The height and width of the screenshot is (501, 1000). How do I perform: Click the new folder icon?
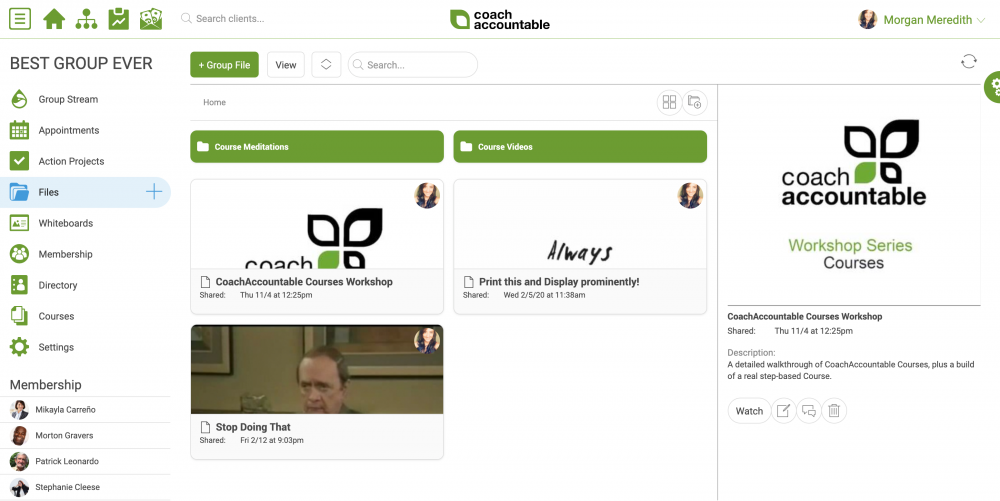(695, 102)
